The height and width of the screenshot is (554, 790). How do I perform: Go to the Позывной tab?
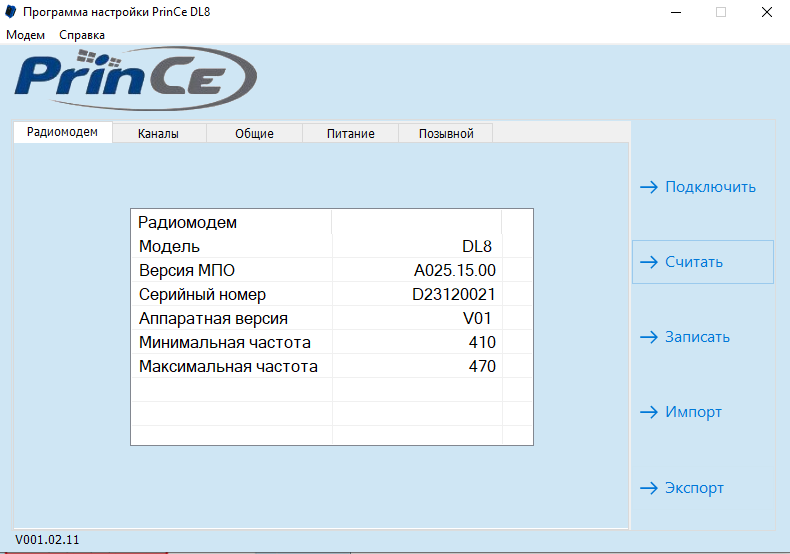(446, 133)
